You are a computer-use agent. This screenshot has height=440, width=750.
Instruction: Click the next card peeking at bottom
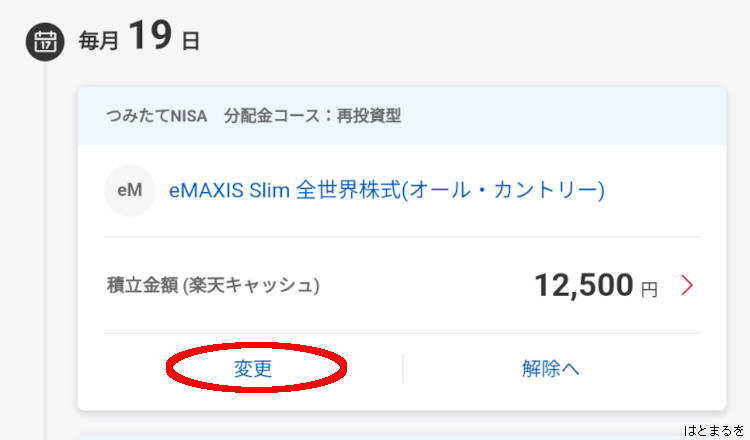(402, 437)
